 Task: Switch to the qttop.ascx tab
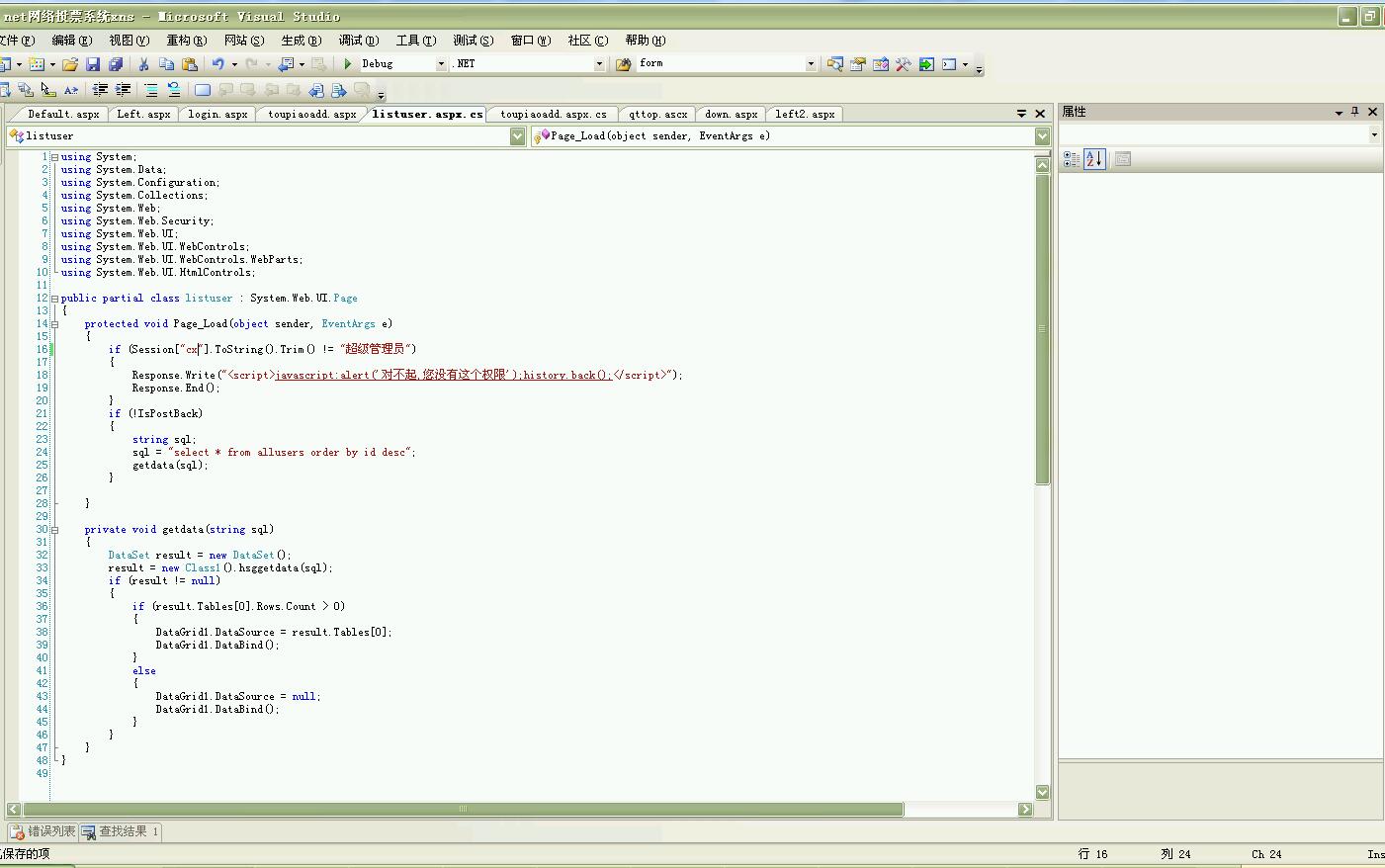tap(657, 115)
